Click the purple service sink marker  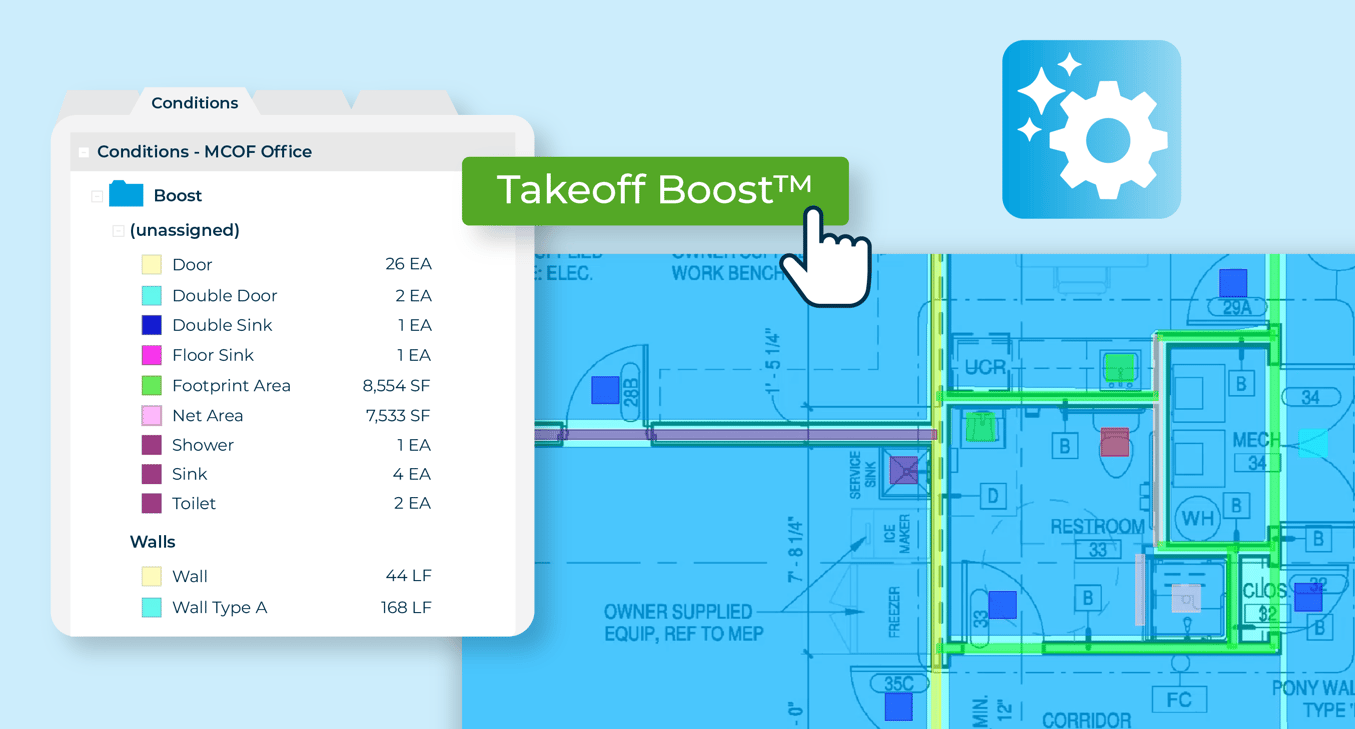pyautogui.click(x=904, y=470)
